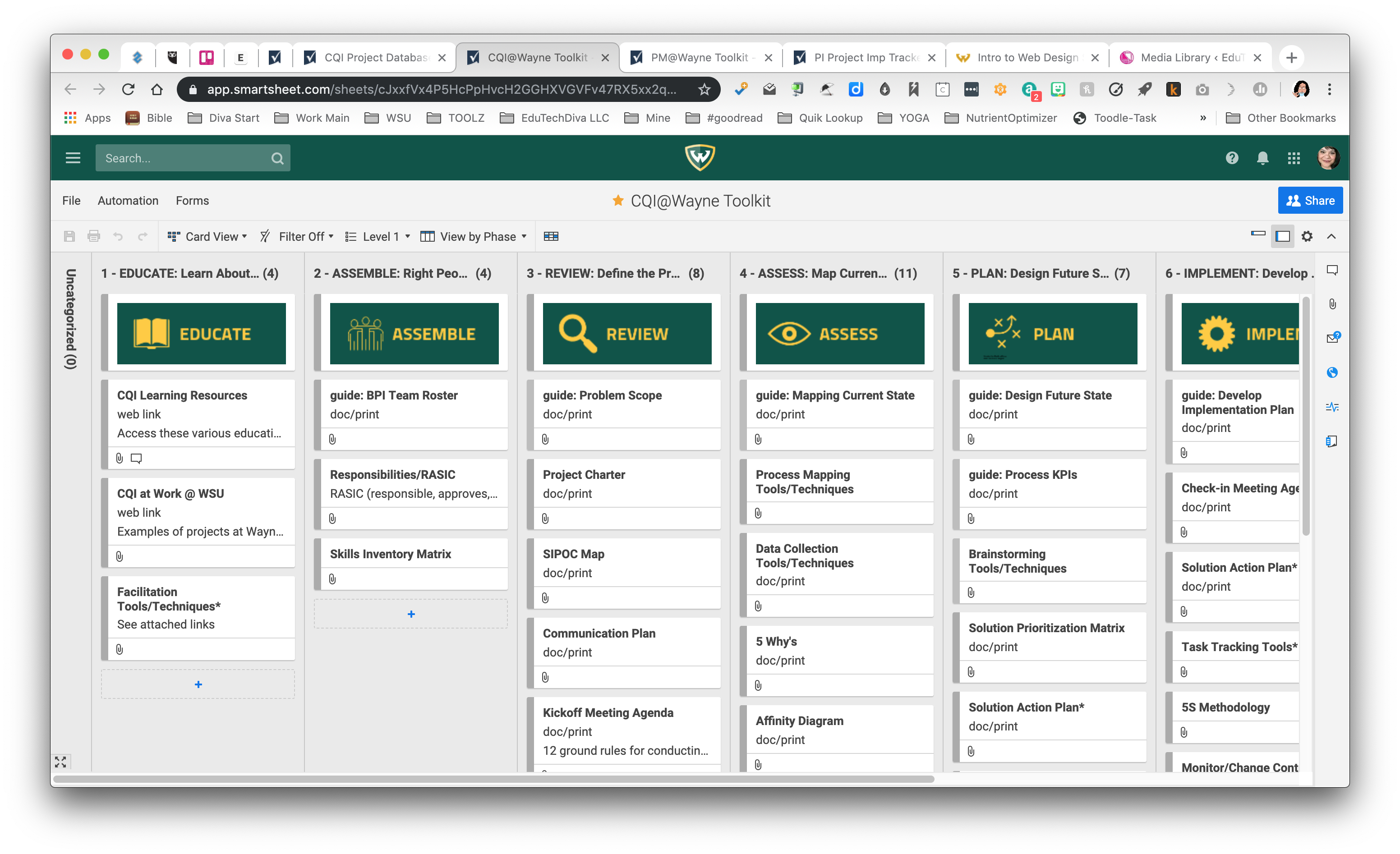
Task: Open Conversations panel in right sidebar
Action: pyautogui.click(x=1332, y=270)
